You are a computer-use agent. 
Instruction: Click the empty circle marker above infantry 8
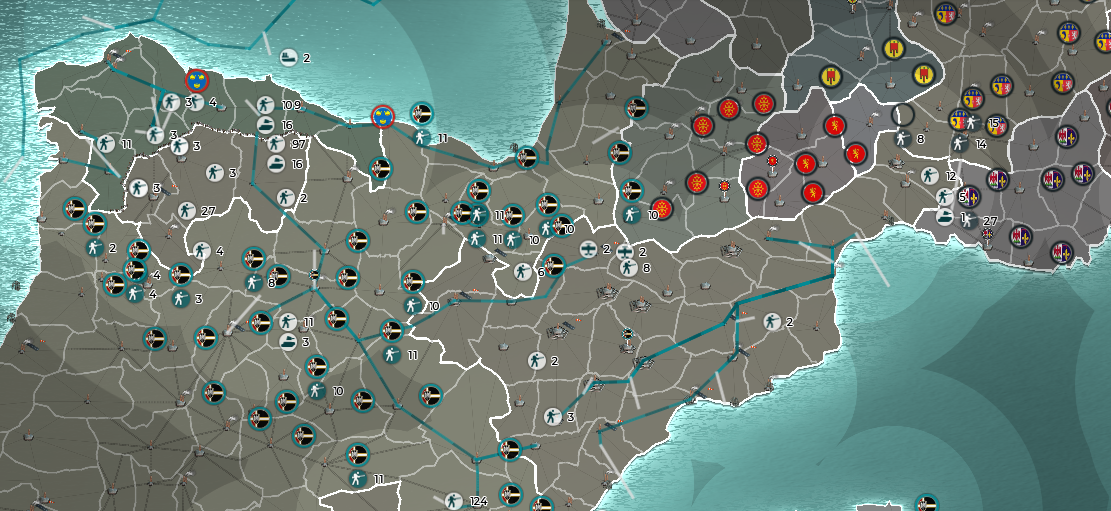pos(903,114)
